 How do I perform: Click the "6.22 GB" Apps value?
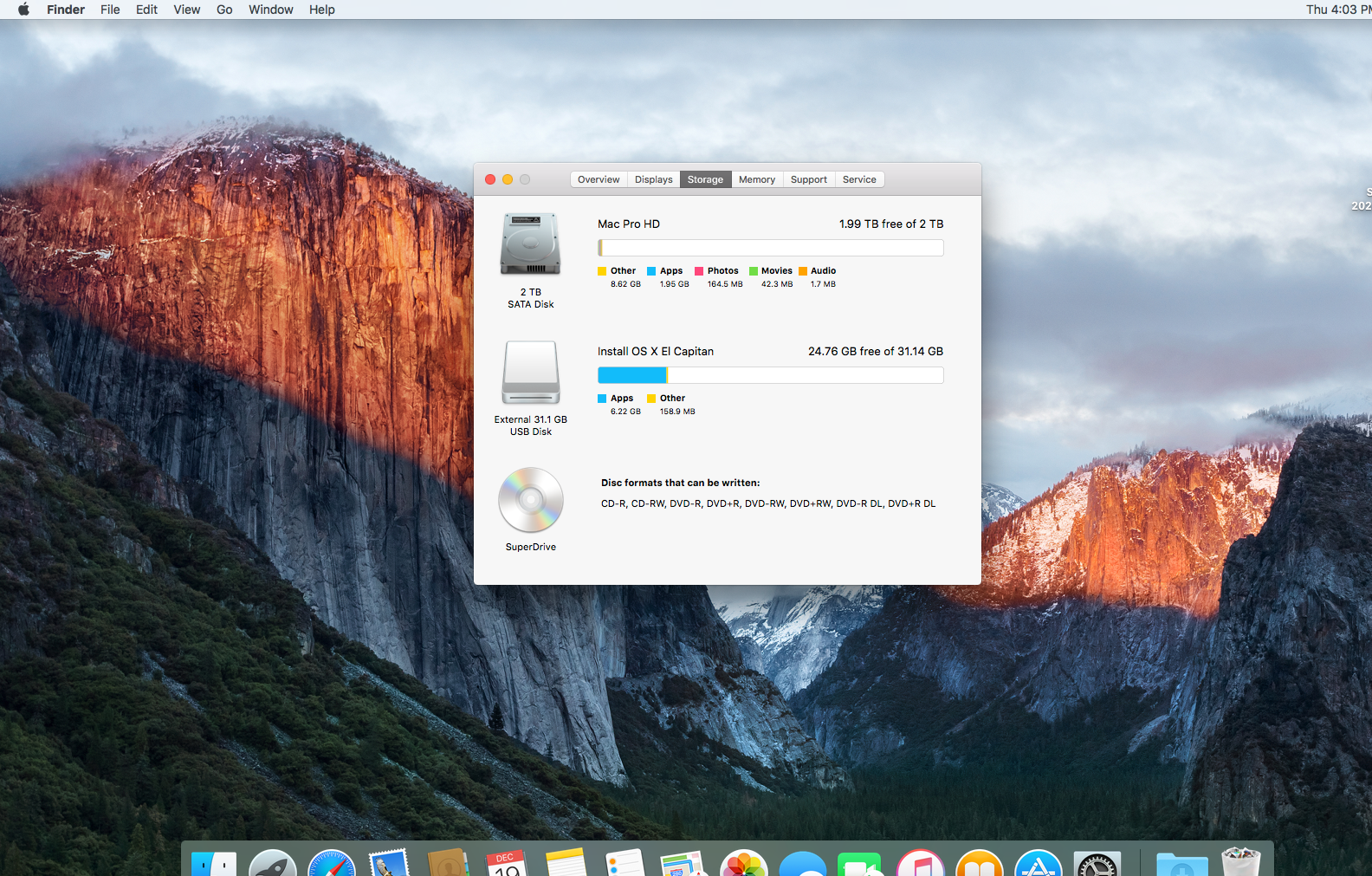click(x=625, y=412)
